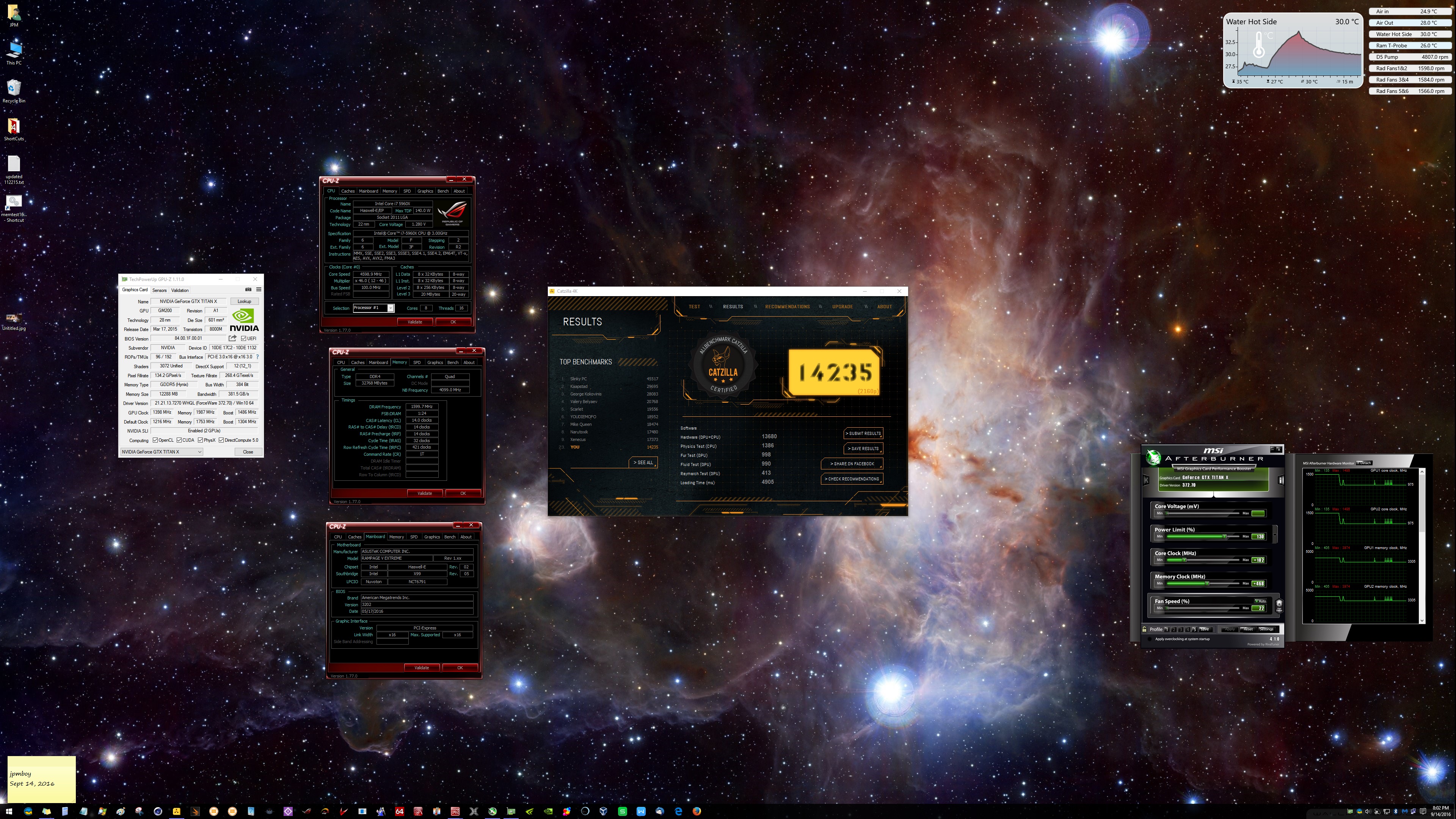Open the Afterburner info panel icon
The height and width of the screenshot is (819, 1456).
point(1281,480)
